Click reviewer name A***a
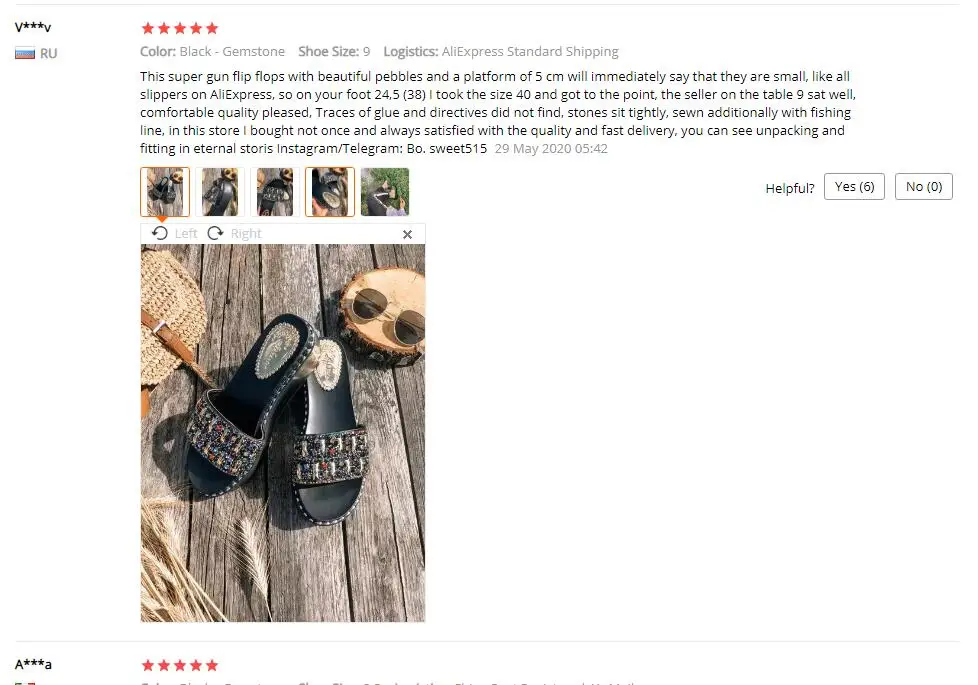This screenshot has height=685, width=978. coord(33,664)
